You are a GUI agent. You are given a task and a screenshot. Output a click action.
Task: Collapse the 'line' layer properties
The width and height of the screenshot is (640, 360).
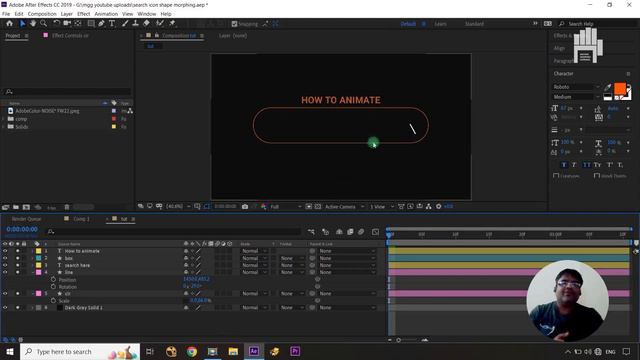32,272
